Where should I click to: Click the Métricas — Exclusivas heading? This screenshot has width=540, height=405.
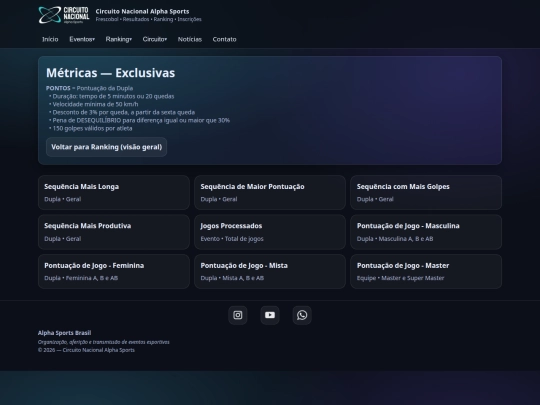click(x=111, y=73)
